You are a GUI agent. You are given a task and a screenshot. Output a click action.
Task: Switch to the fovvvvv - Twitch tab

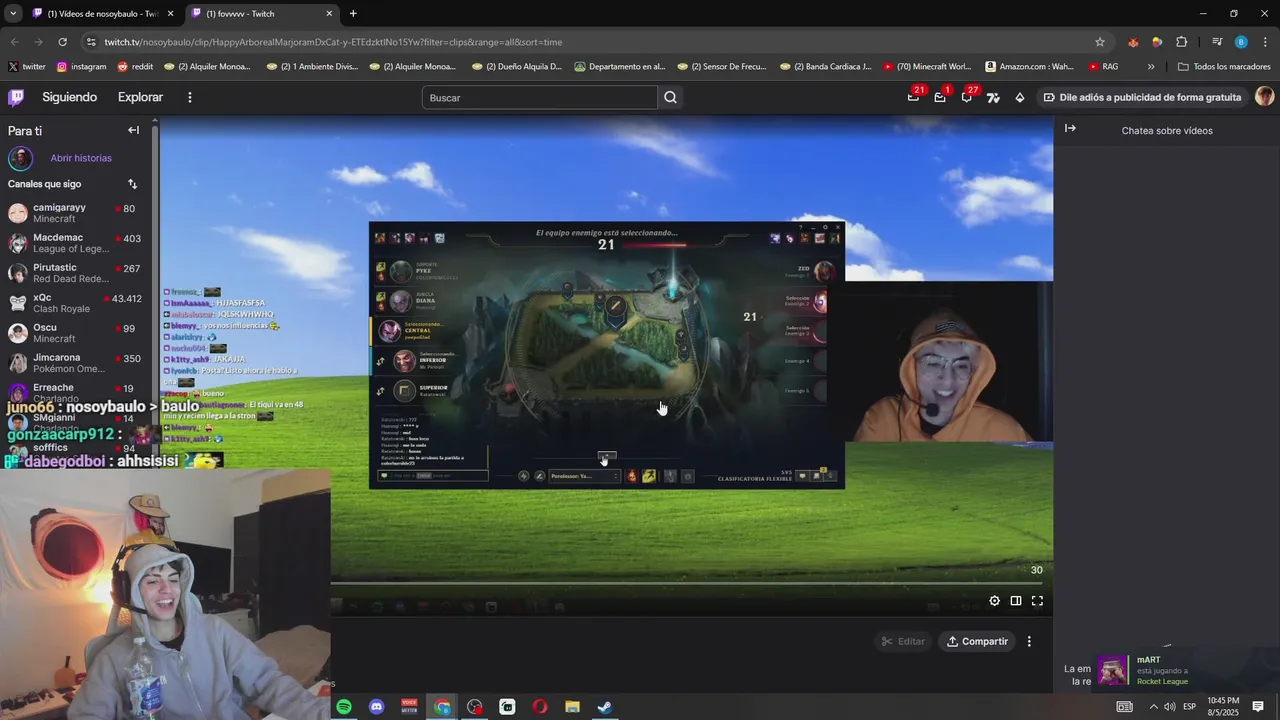point(262,13)
